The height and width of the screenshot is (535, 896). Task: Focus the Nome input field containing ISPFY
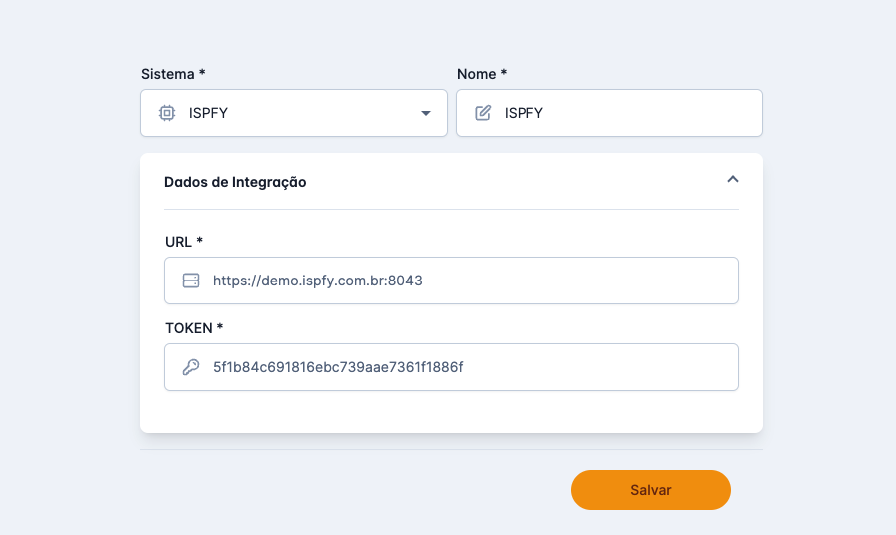(x=609, y=113)
